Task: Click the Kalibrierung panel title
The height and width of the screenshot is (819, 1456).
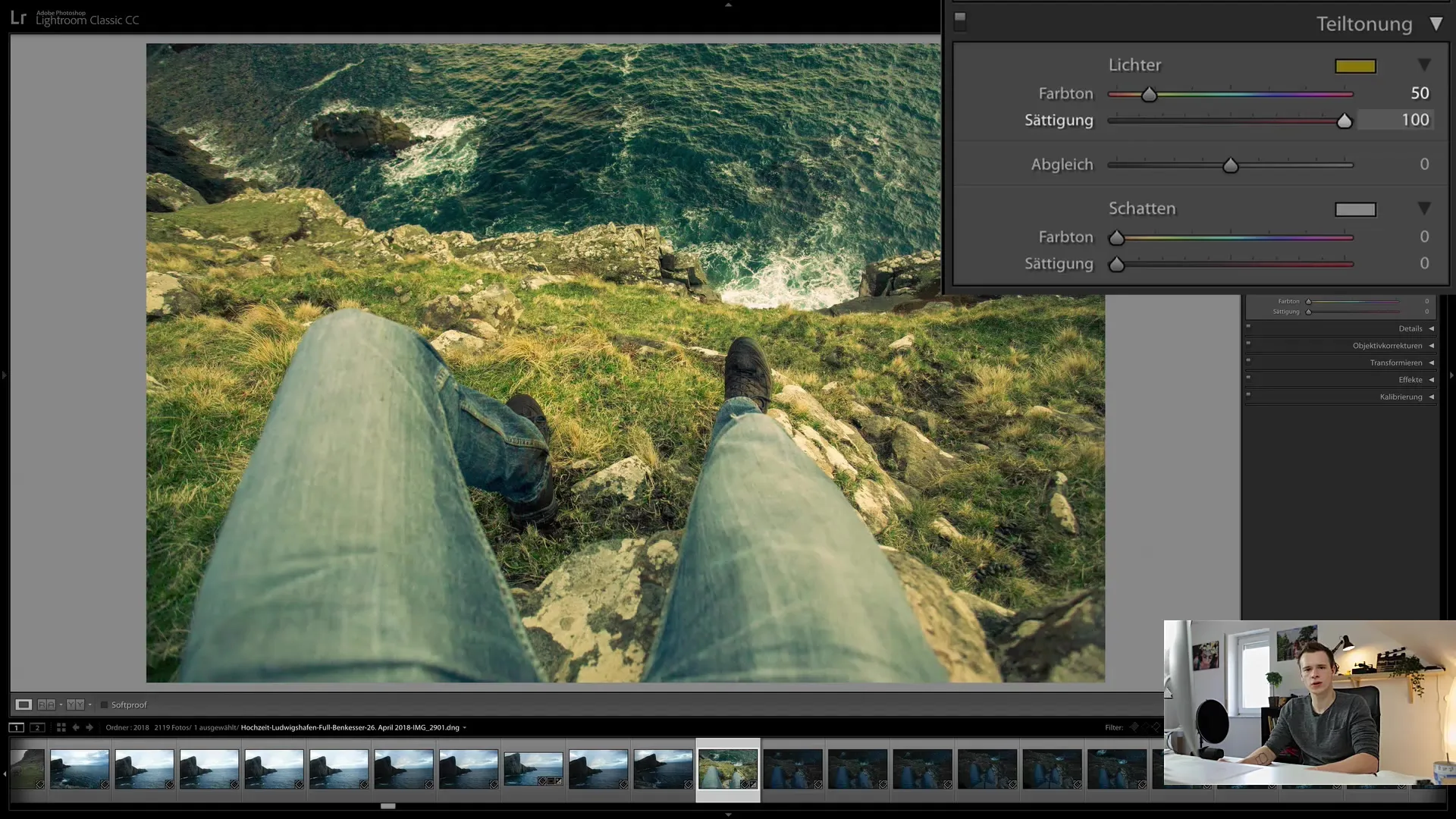Action: [1401, 397]
